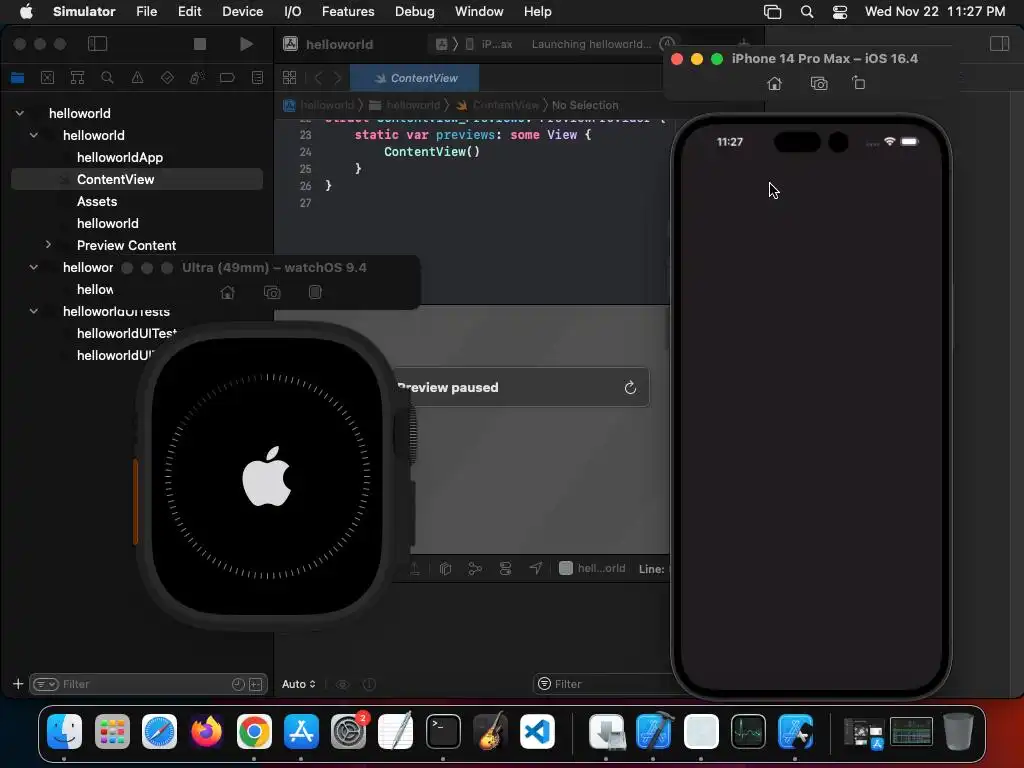Take iPhone simulator screenshot
Screen dimensions: 1024x768
click(x=819, y=84)
